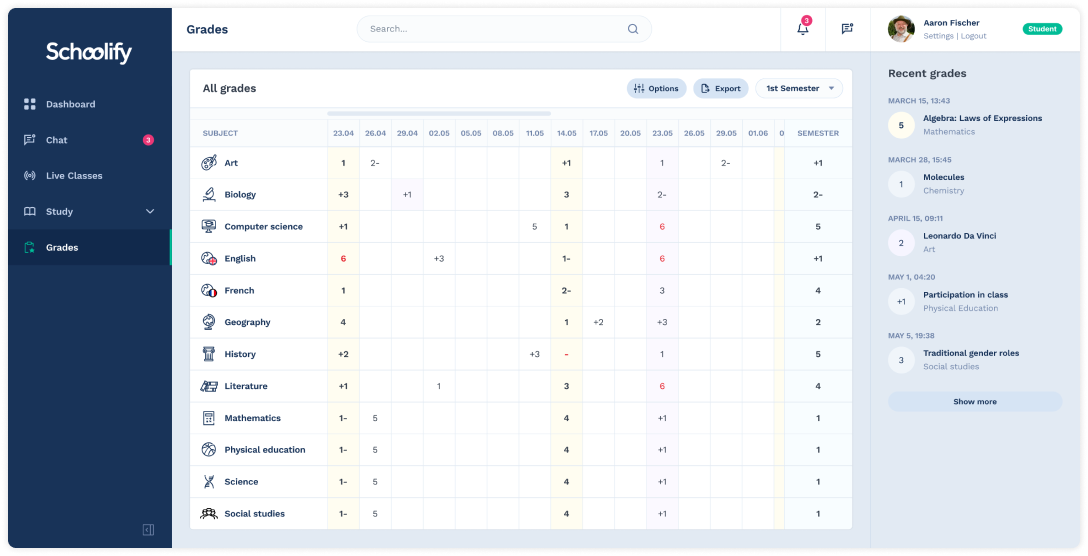Click the Live Classes broadcast icon
Screen dimensions: 1088x556
(30, 176)
